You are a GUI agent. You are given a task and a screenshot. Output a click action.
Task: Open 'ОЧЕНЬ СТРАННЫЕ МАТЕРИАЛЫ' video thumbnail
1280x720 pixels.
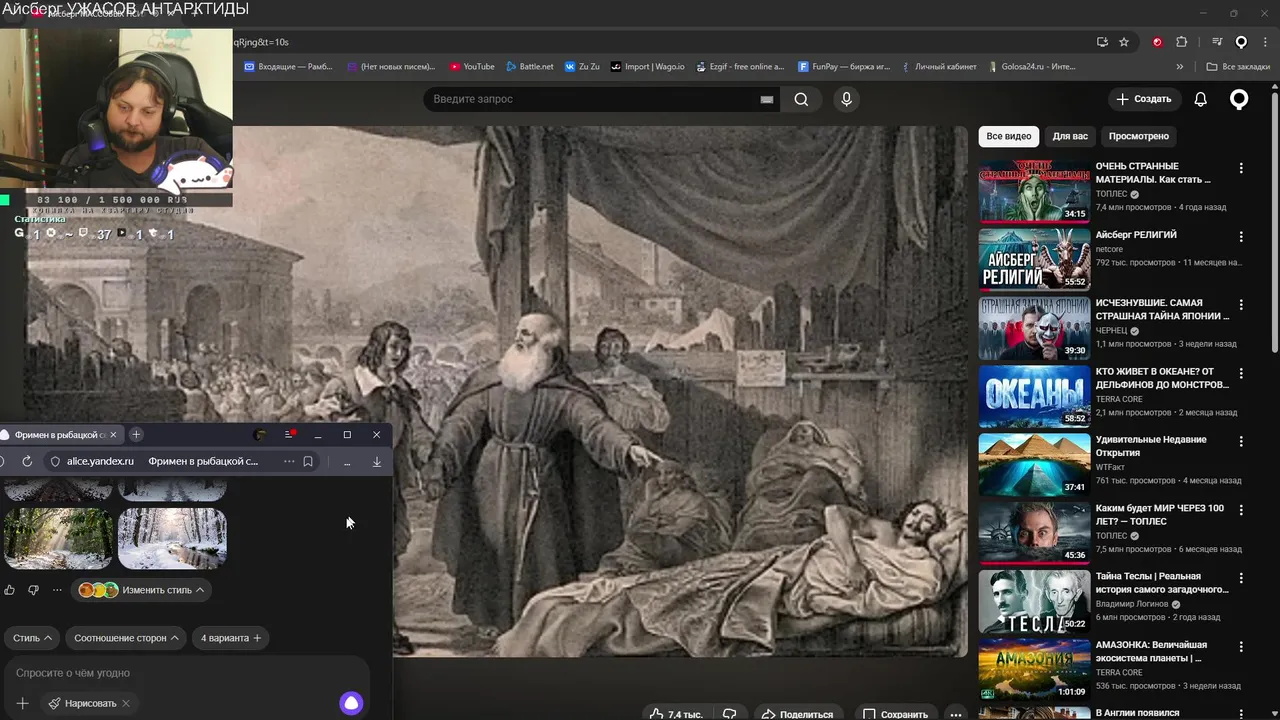click(1034, 191)
